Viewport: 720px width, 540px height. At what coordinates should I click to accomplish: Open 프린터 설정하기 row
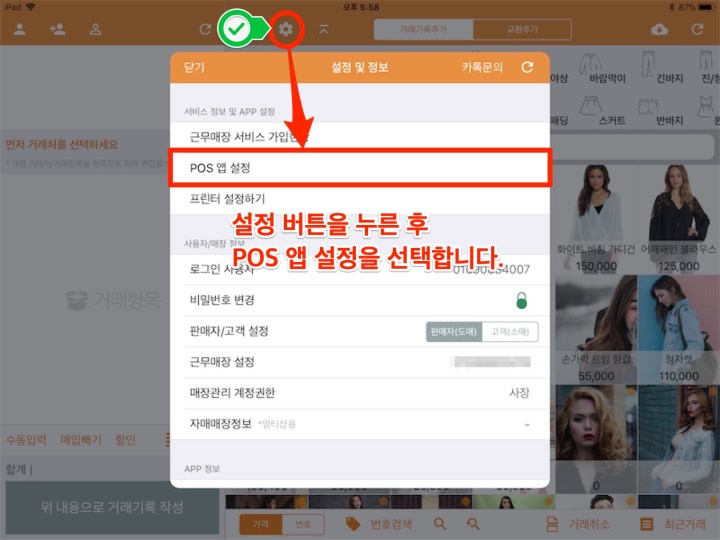360,199
